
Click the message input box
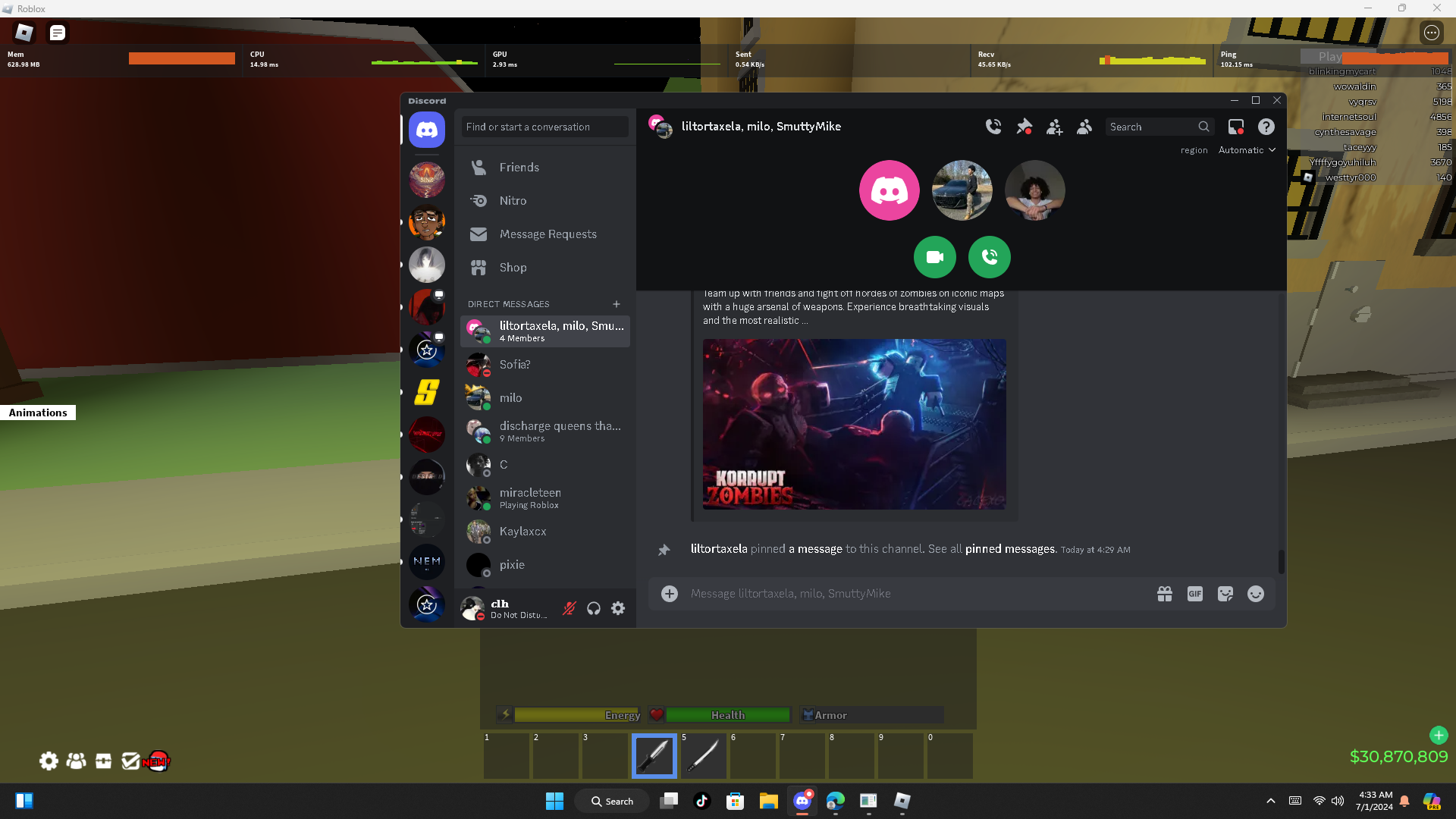point(917,594)
